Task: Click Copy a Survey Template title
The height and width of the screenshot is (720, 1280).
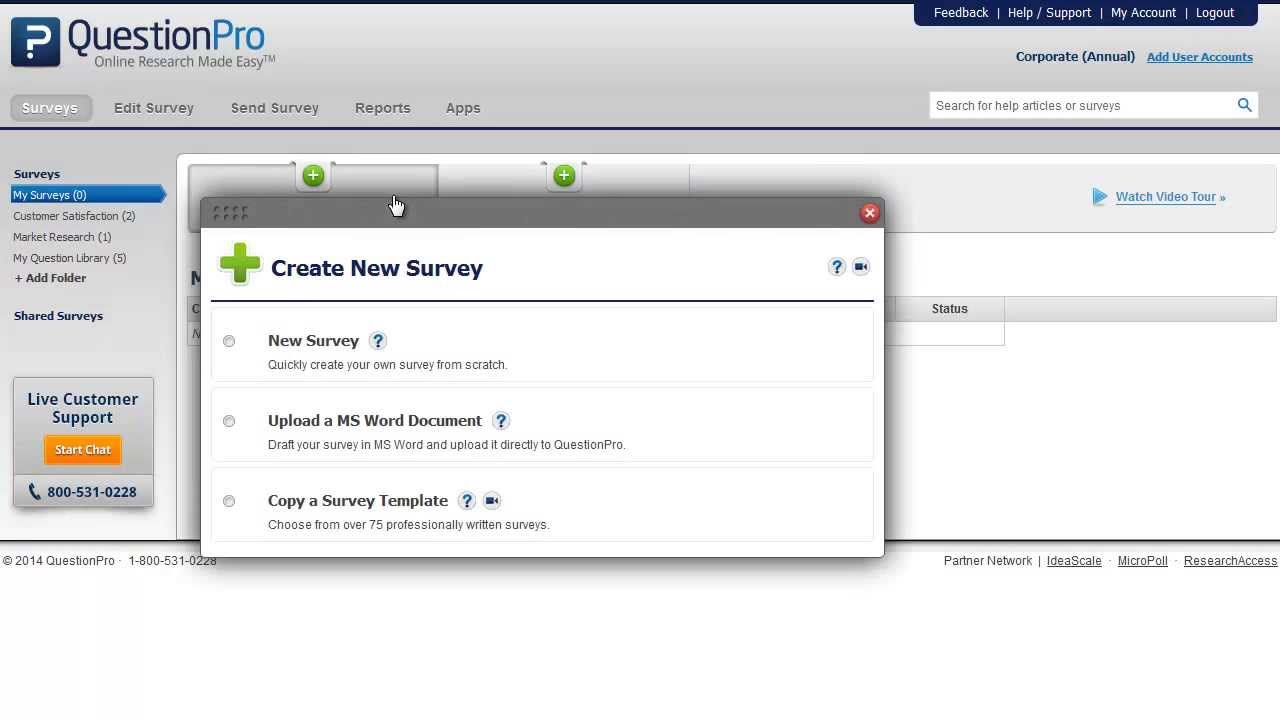Action: coord(358,501)
